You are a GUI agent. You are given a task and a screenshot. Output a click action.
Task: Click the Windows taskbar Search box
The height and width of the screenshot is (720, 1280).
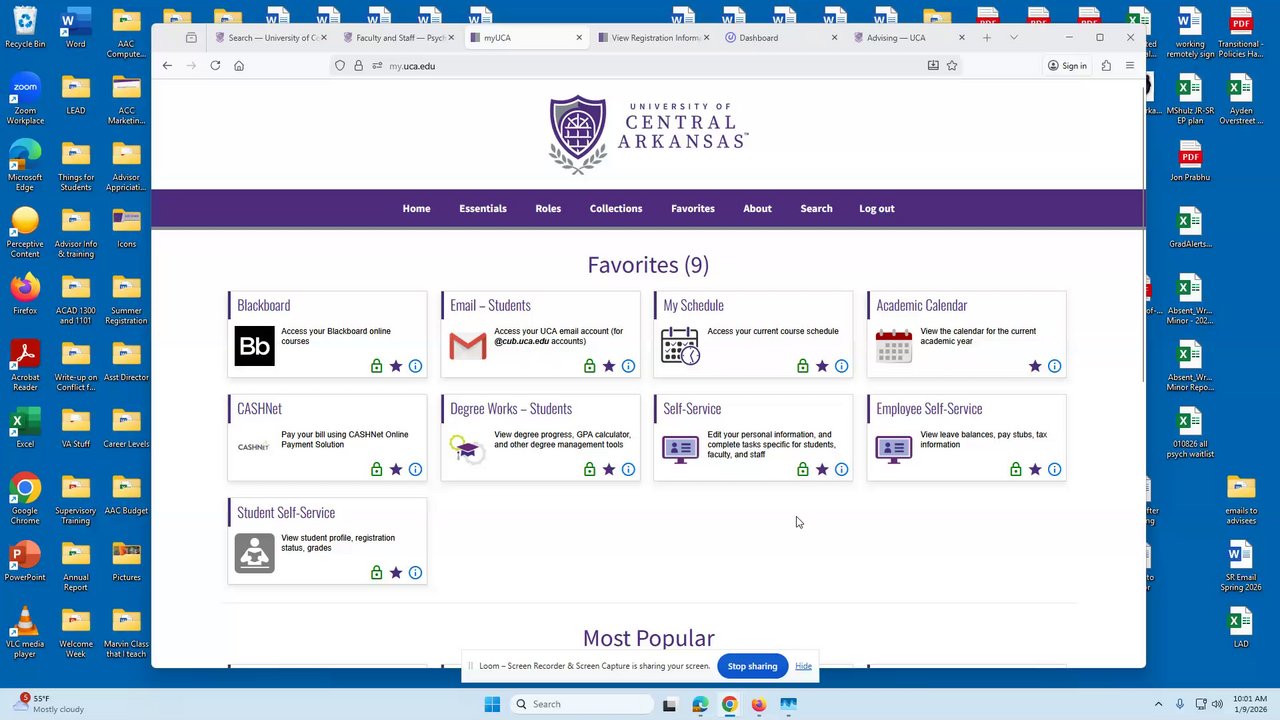pyautogui.click(x=582, y=704)
